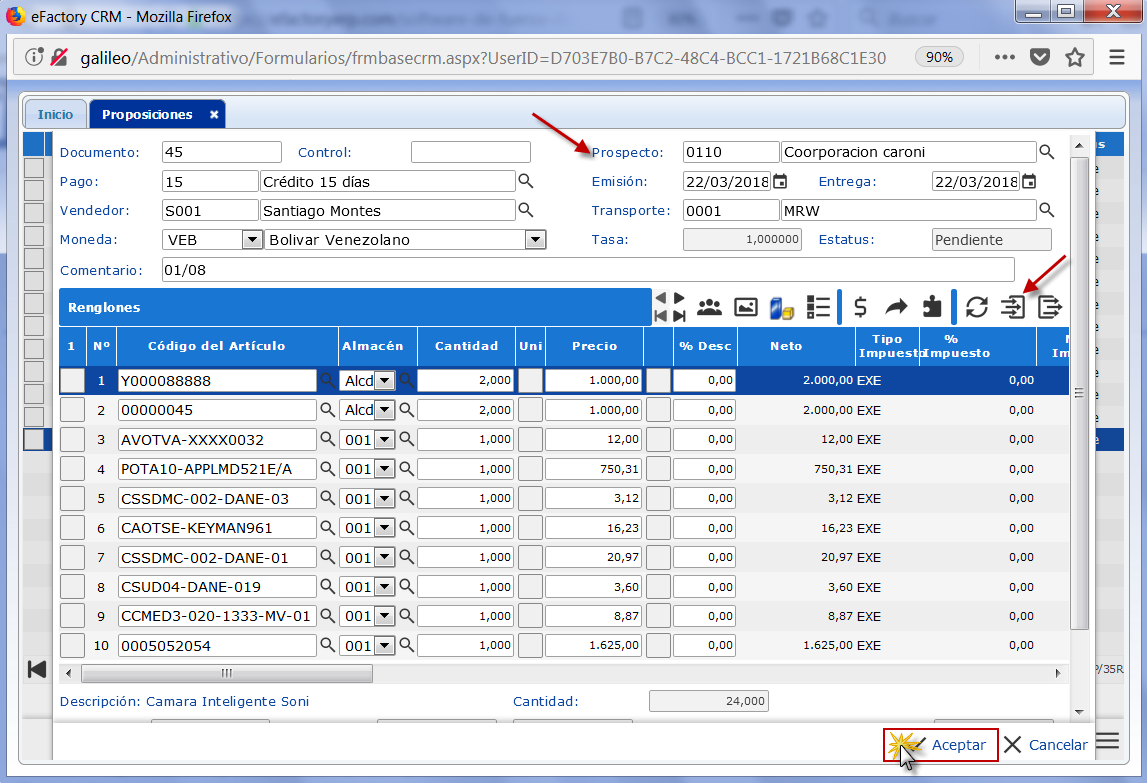Click the horizontal scrollbar under the grid
1147x783 pixels.
[226, 673]
